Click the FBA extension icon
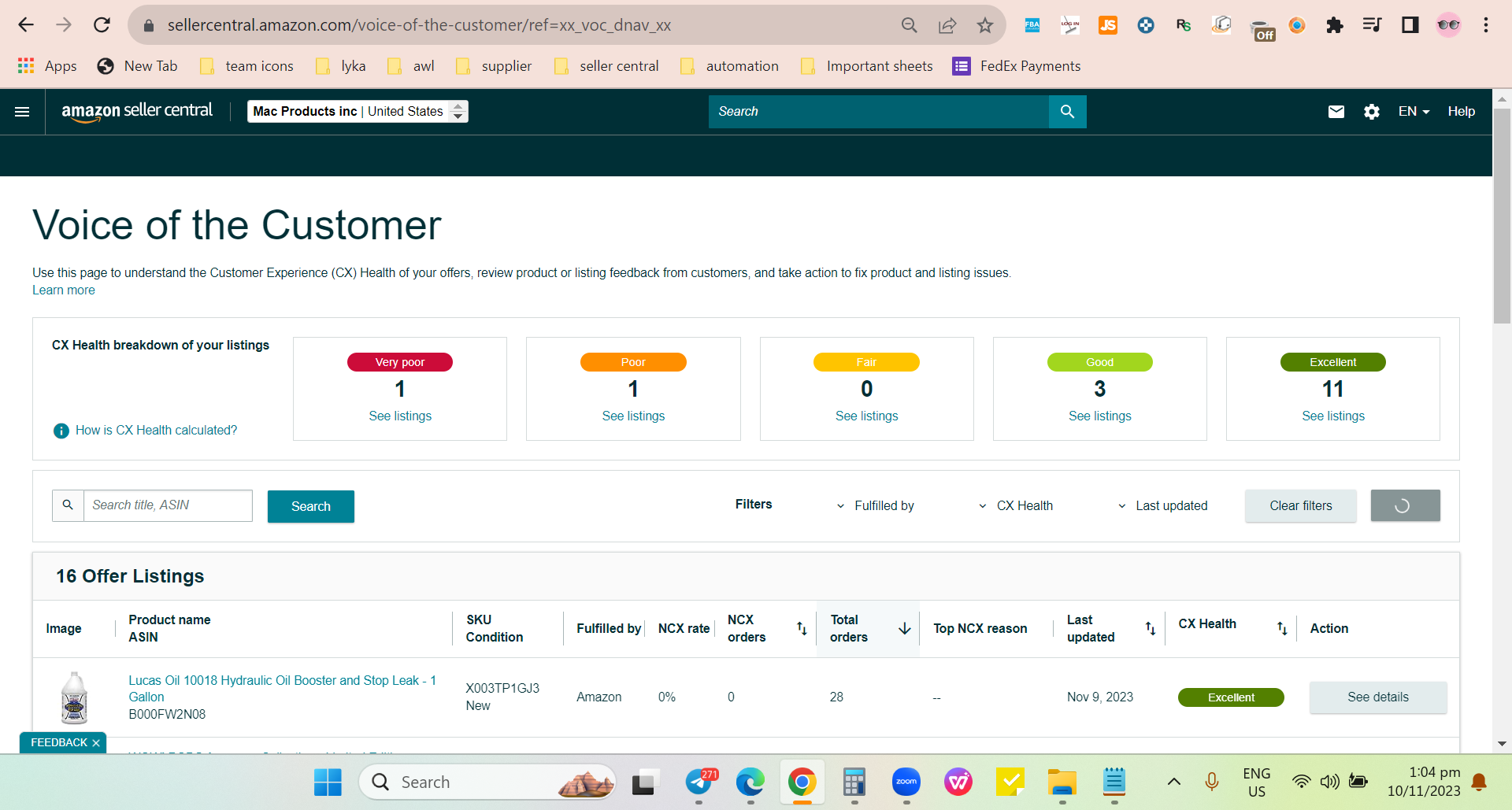Screen dimensions: 1512x810 click(1032, 25)
